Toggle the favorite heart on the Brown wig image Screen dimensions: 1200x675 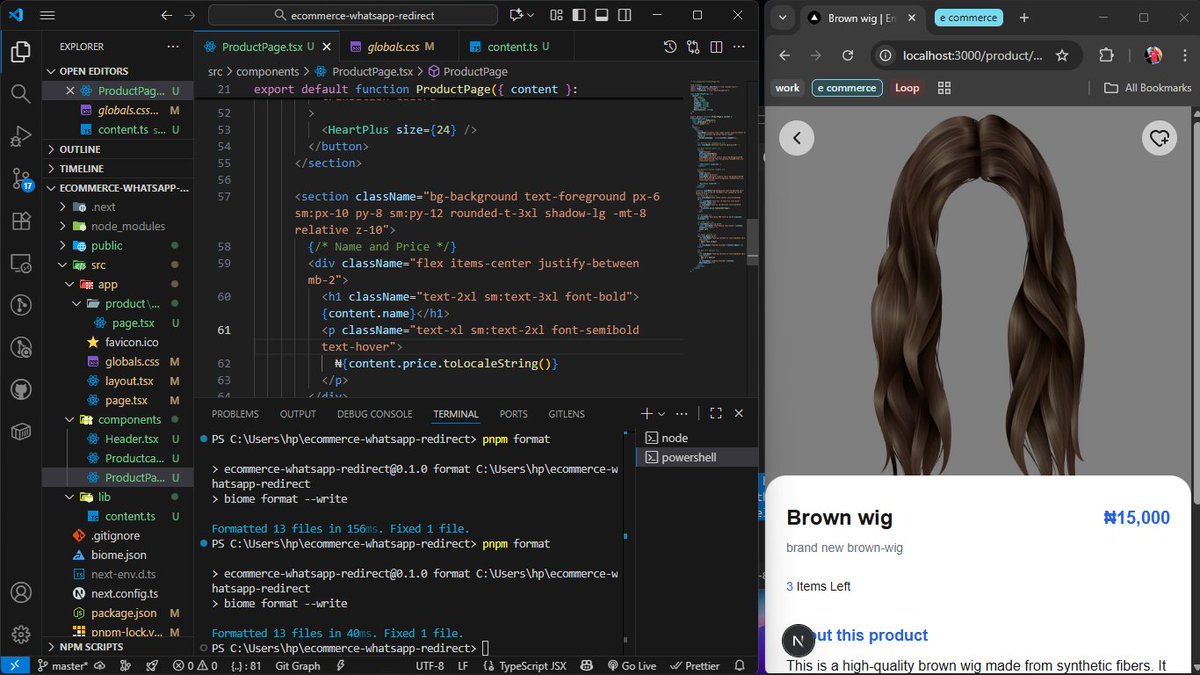coord(1159,138)
